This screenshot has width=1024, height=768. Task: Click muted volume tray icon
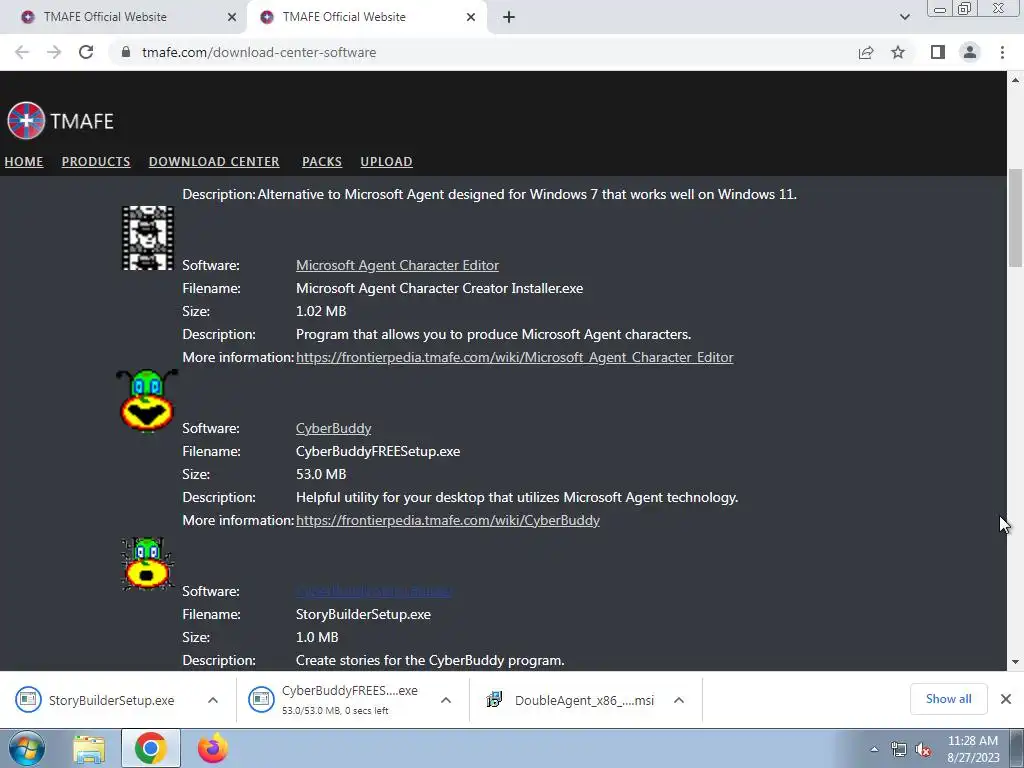[x=923, y=750]
